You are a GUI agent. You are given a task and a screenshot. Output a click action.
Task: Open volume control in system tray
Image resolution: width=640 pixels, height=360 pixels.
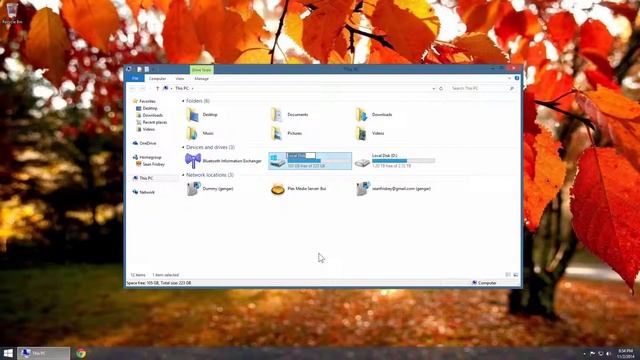click(x=608, y=353)
